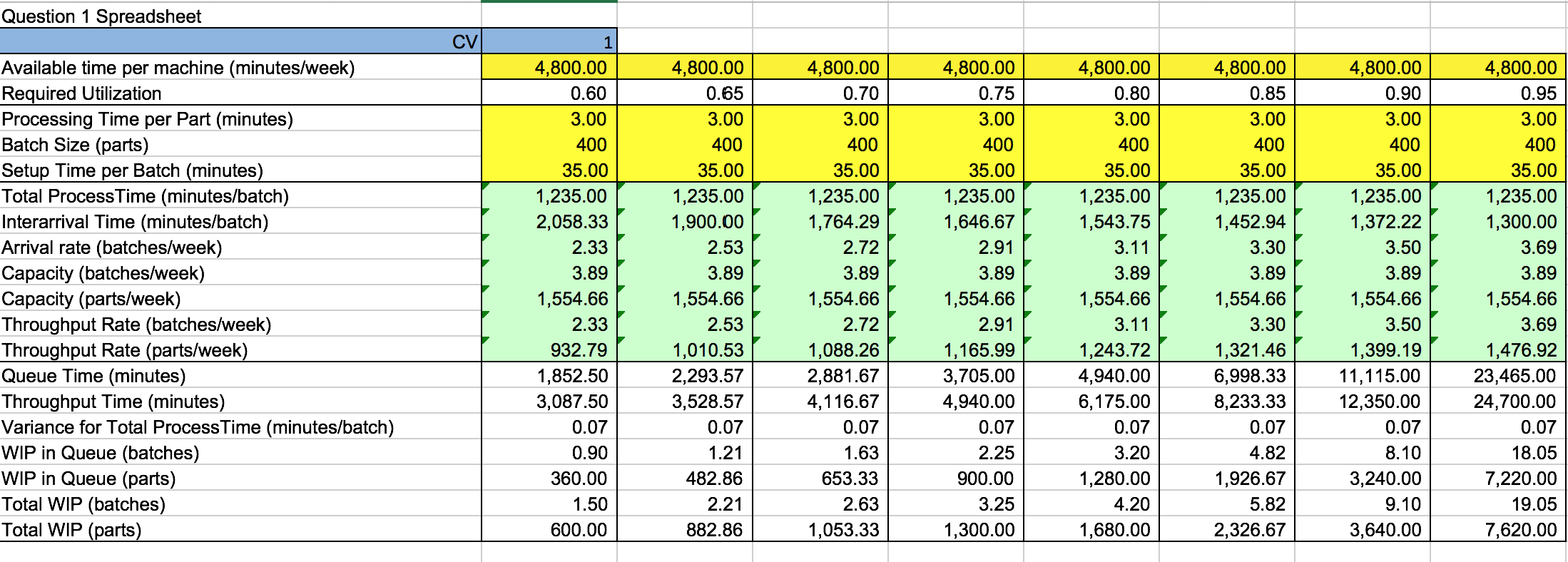The width and height of the screenshot is (1568, 562).
Task: Click the 'Queue Time (minutes)' label
Action: pyautogui.click(x=93, y=376)
